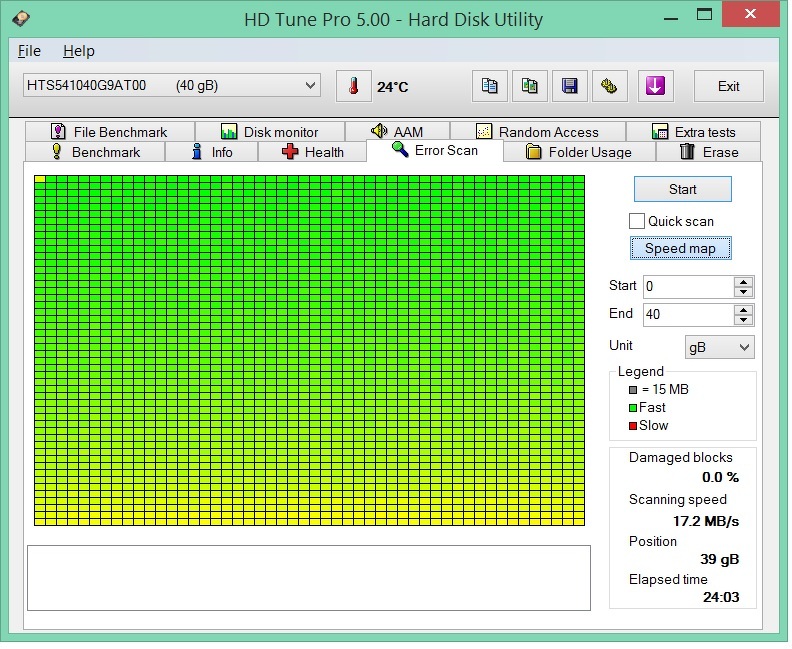Click the empty log box below map
The image size is (792, 649).
point(309,578)
